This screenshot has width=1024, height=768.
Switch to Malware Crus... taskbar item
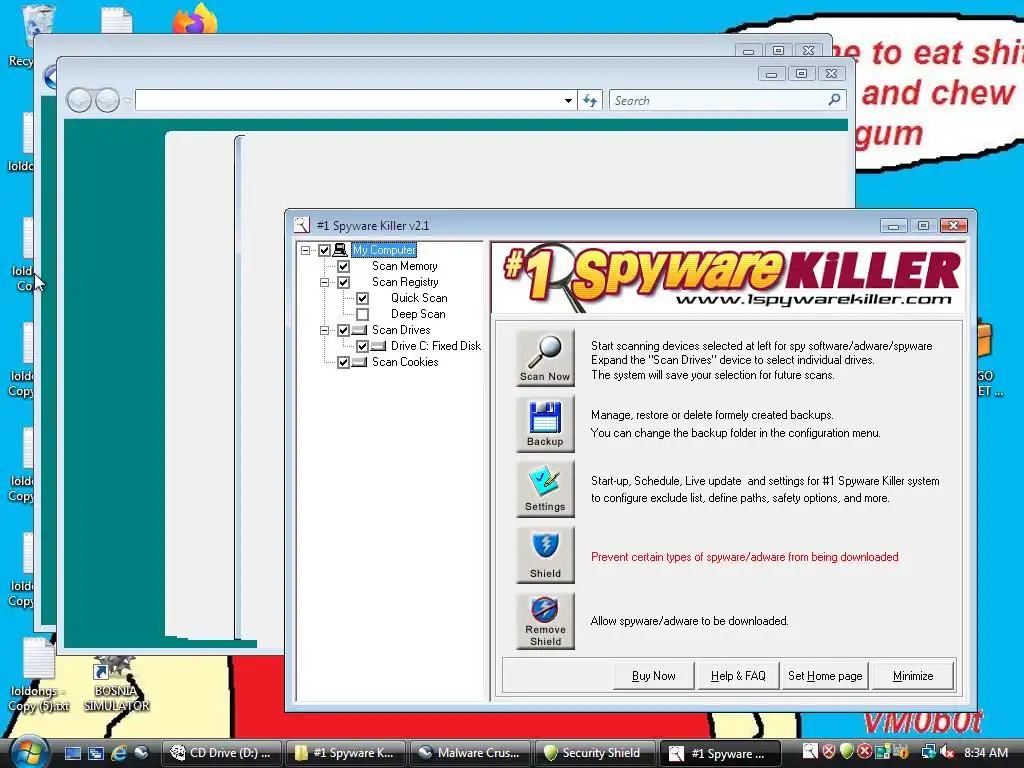coord(470,753)
